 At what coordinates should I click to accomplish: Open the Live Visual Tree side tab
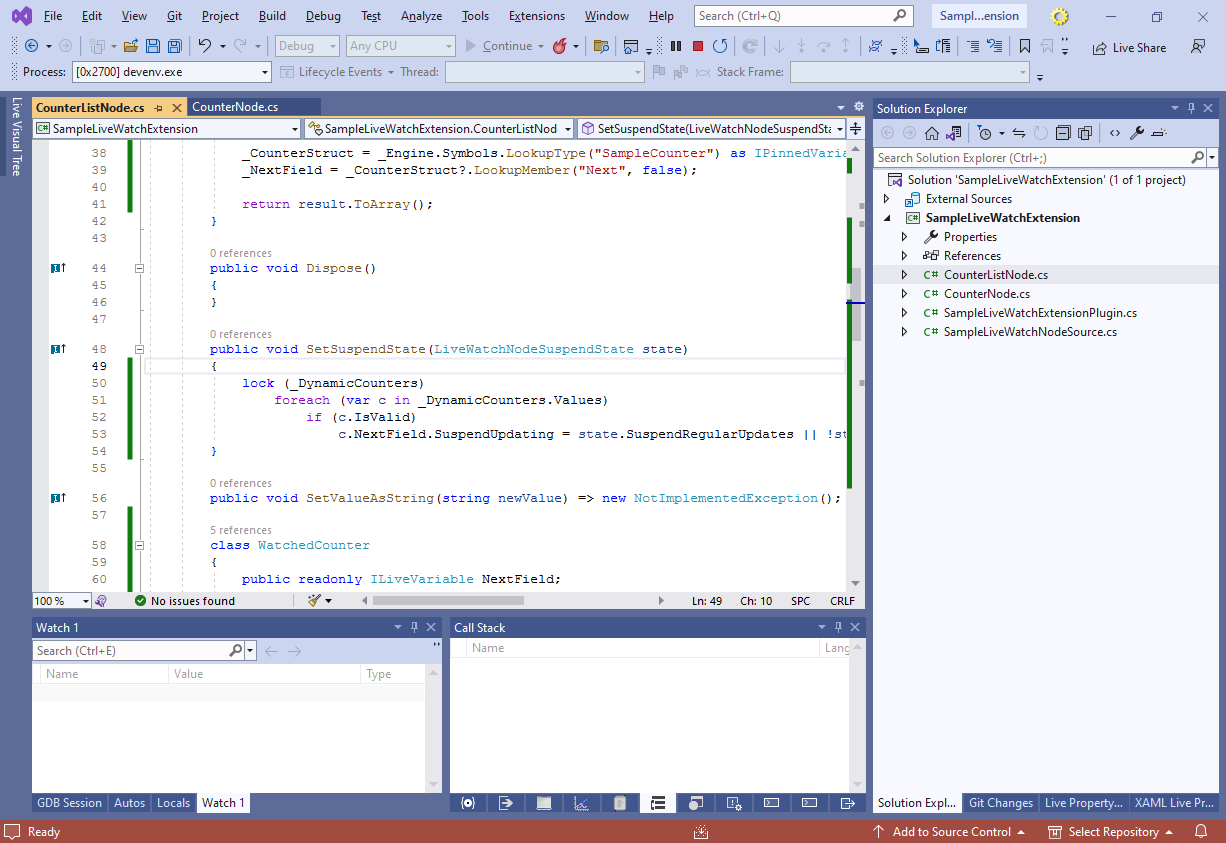tap(16, 136)
